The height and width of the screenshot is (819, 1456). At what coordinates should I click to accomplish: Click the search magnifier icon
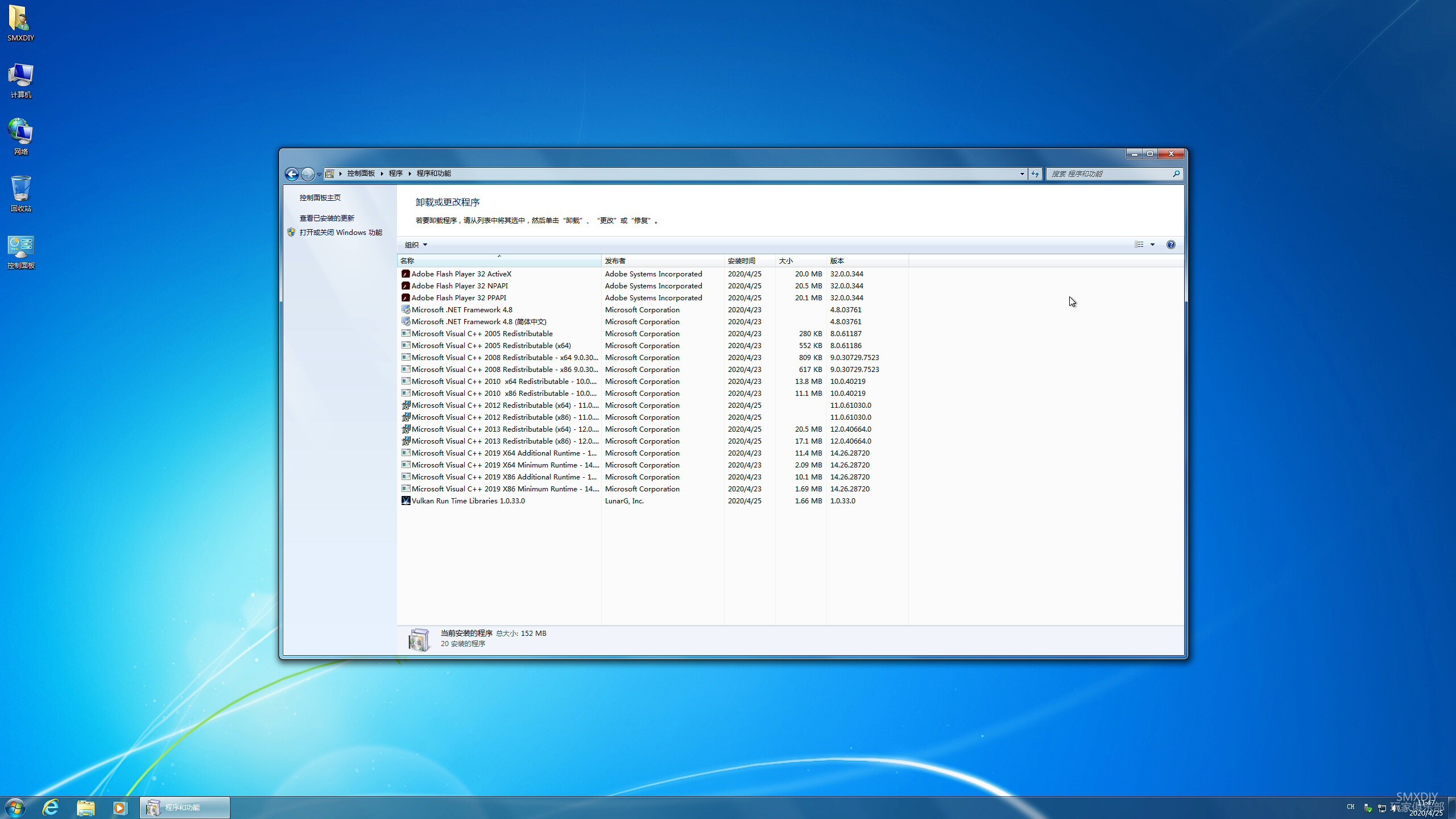[1176, 173]
